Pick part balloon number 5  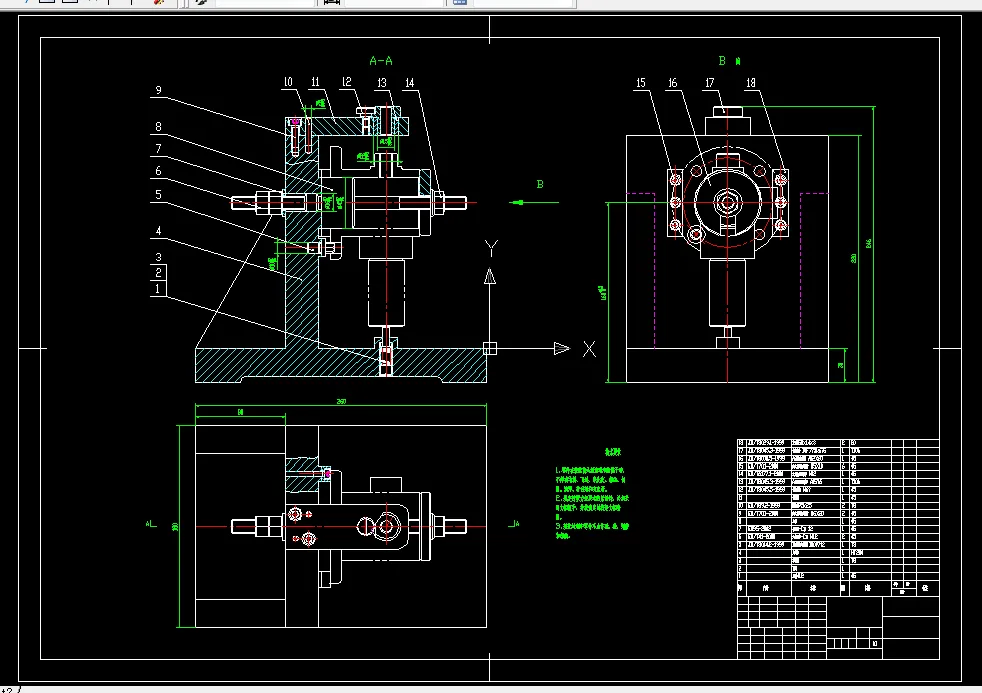(x=158, y=195)
